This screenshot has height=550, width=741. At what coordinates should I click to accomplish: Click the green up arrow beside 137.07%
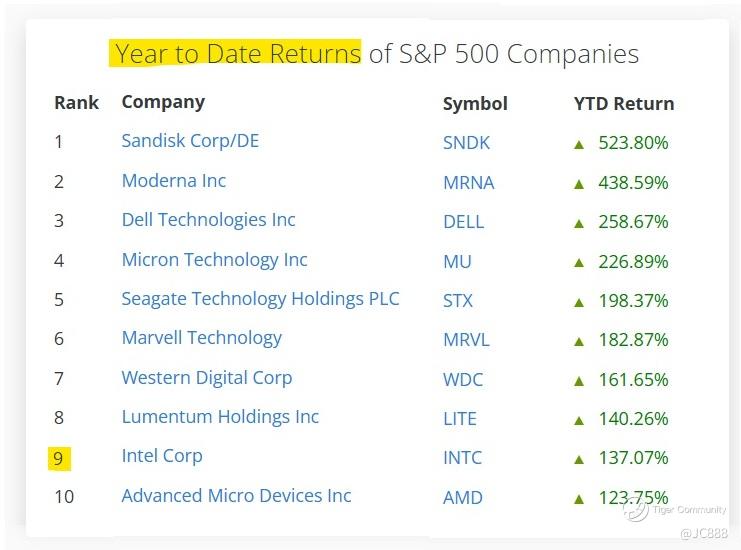click(x=579, y=459)
